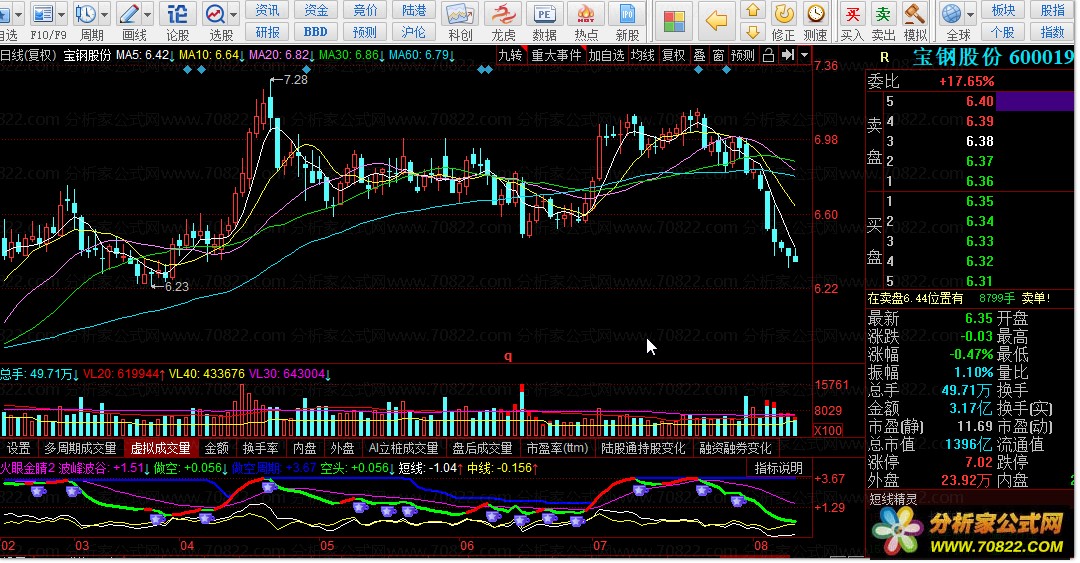Open the F10/F9 company info icon
This screenshot has height=563, width=1080.
point(43,14)
